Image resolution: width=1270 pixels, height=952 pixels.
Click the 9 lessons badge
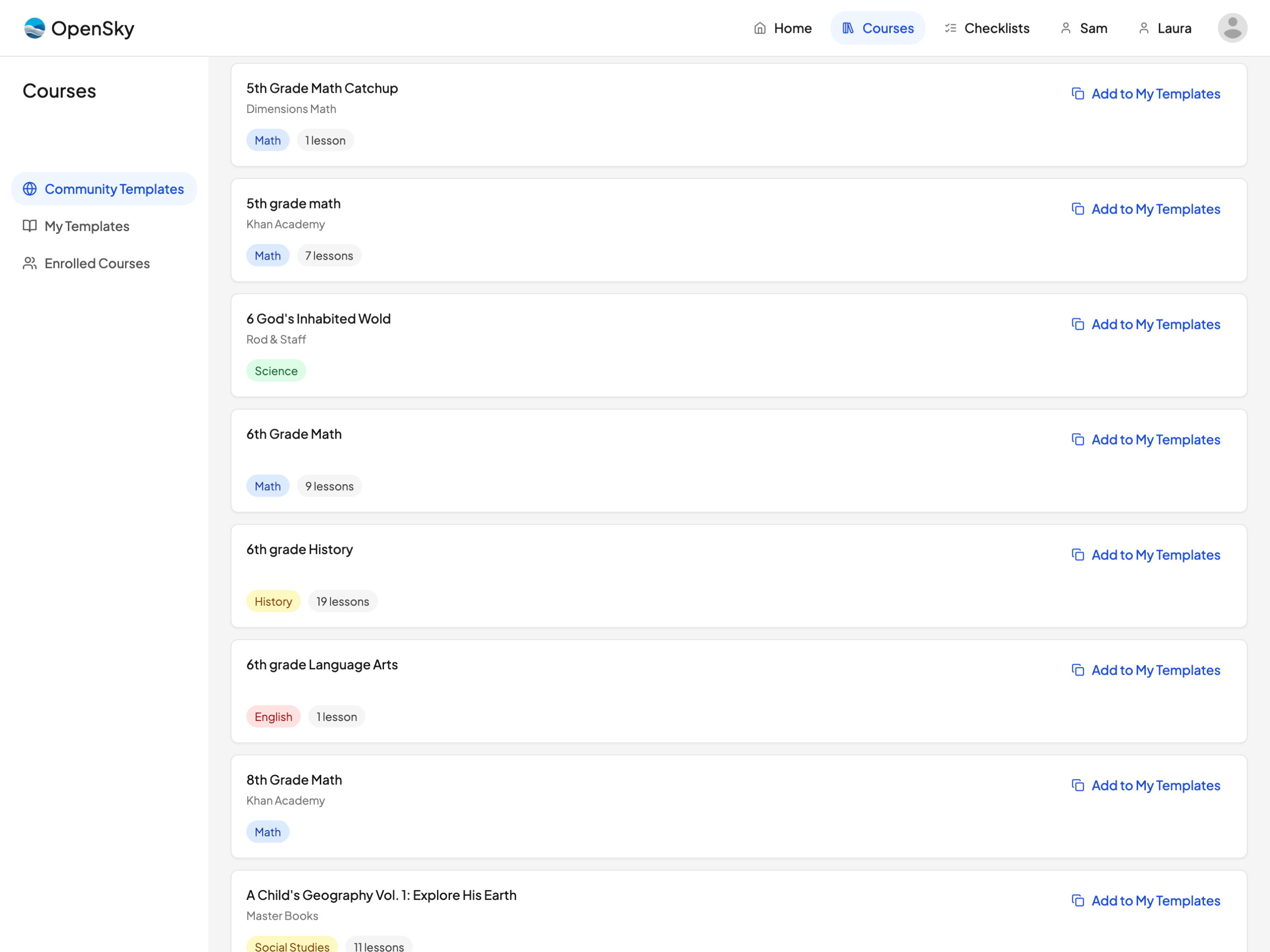[x=329, y=487]
